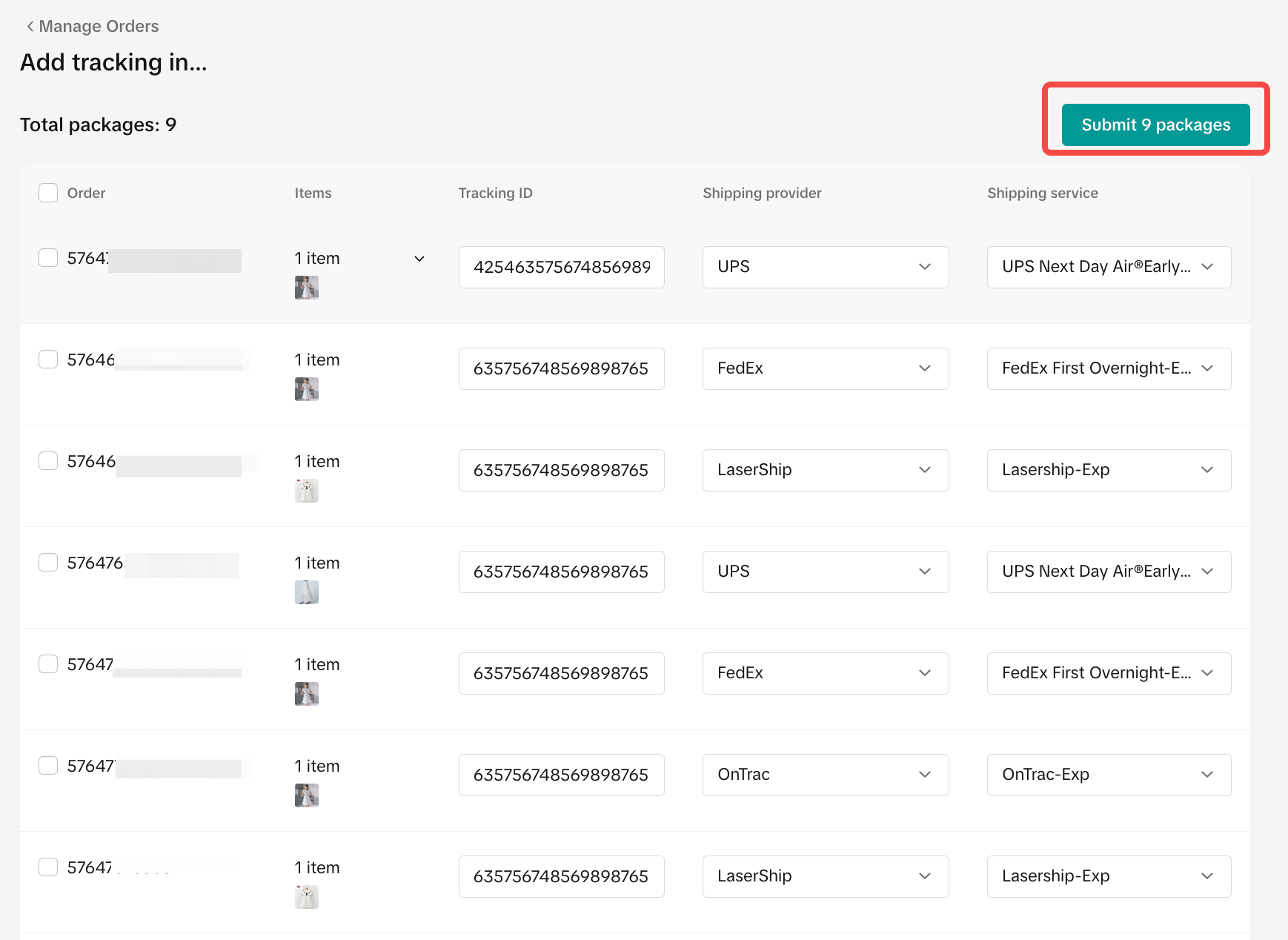Toggle the select-all Order header checkbox

pos(48,193)
